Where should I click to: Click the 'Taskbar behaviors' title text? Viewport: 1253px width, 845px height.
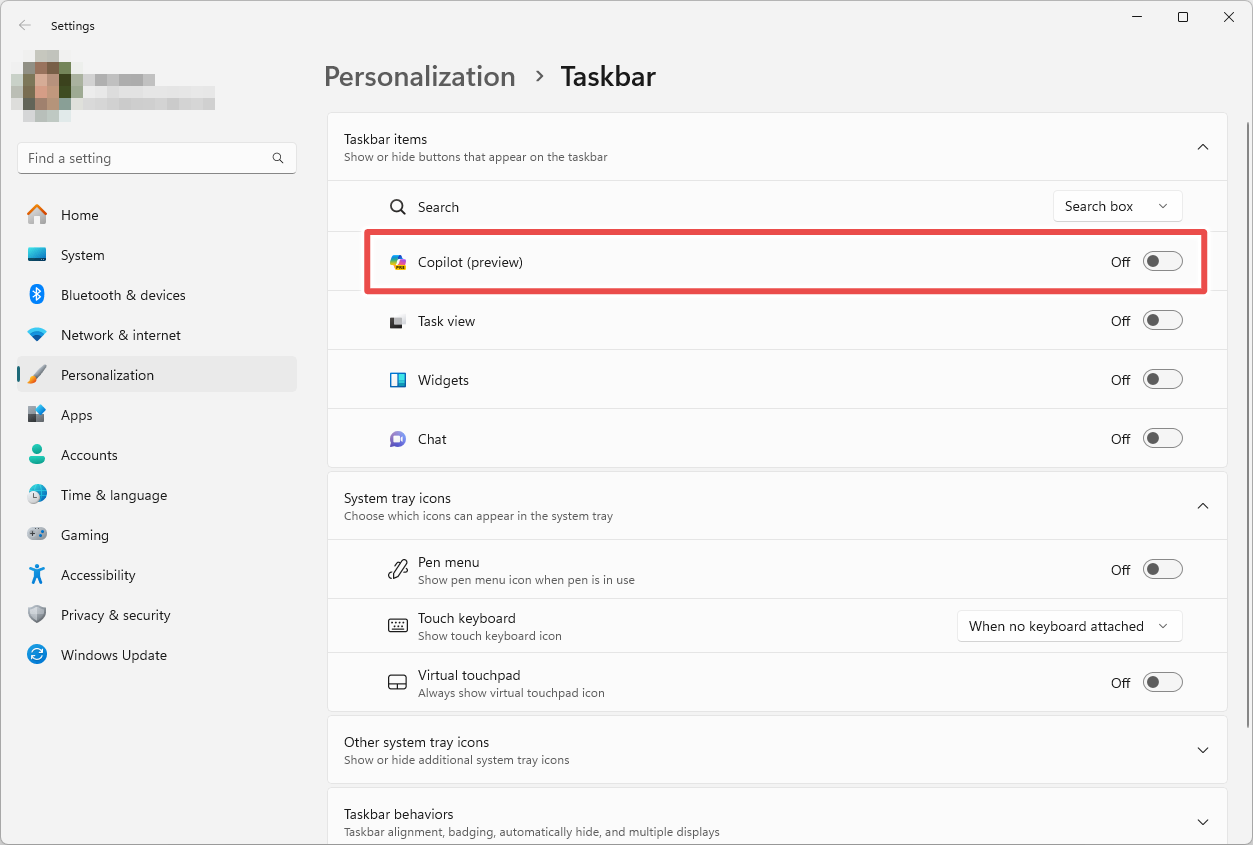(398, 814)
